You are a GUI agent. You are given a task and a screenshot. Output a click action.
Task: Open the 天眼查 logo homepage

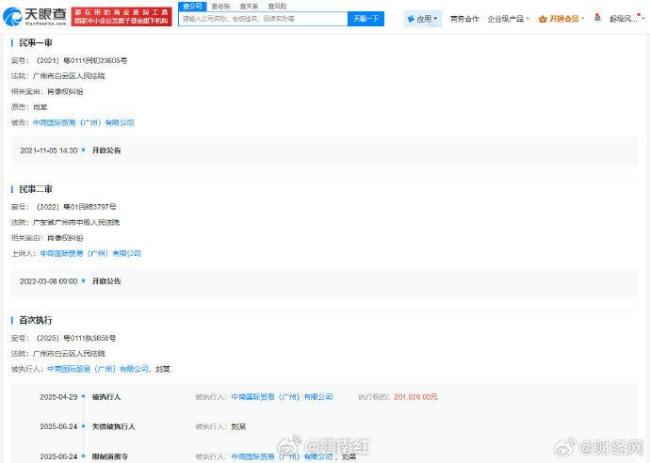click(x=35, y=16)
